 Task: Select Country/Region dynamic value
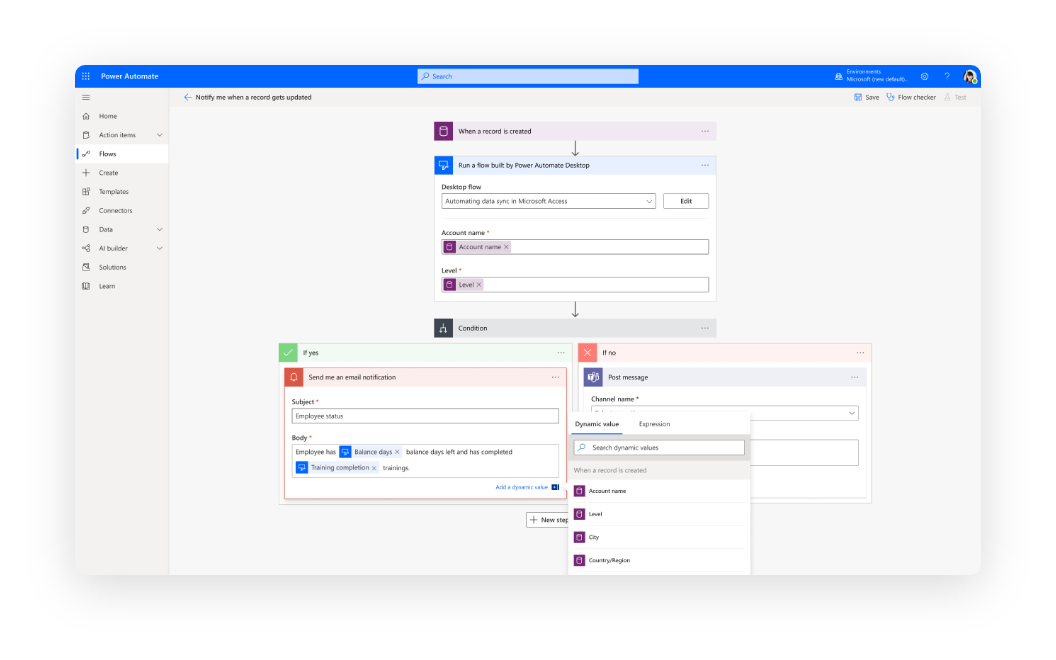pos(659,560)
